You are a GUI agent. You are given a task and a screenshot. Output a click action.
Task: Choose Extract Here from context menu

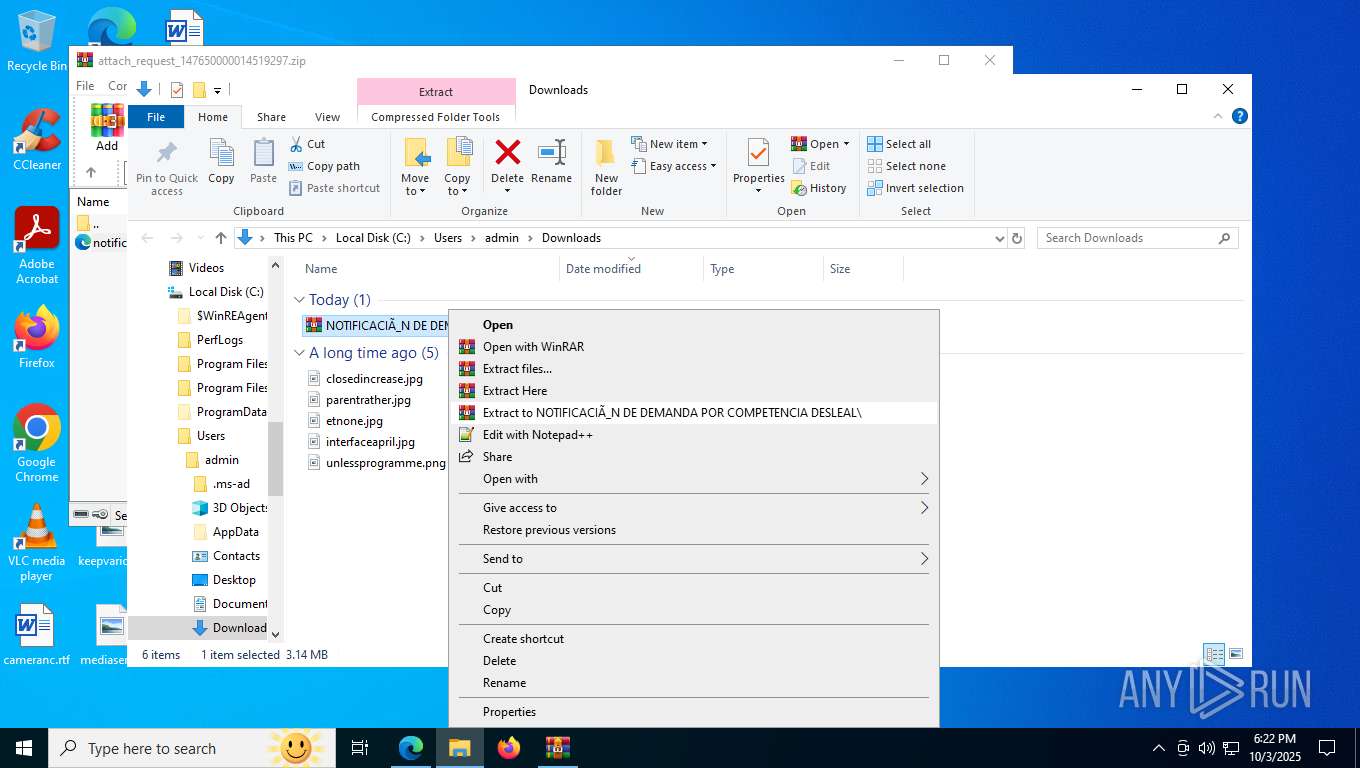tap(693, 391)
